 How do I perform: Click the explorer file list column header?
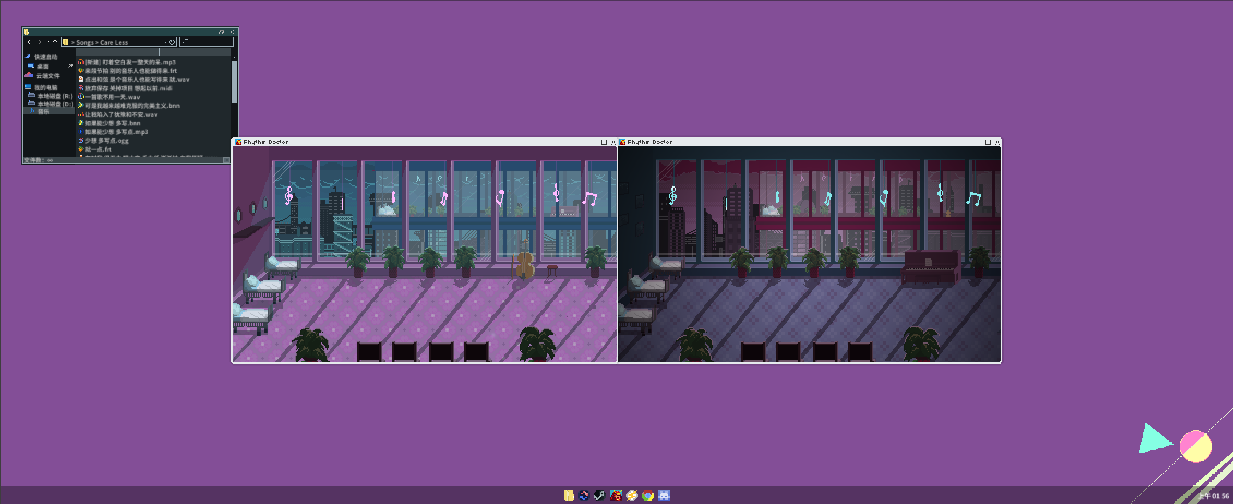[153, 52]
